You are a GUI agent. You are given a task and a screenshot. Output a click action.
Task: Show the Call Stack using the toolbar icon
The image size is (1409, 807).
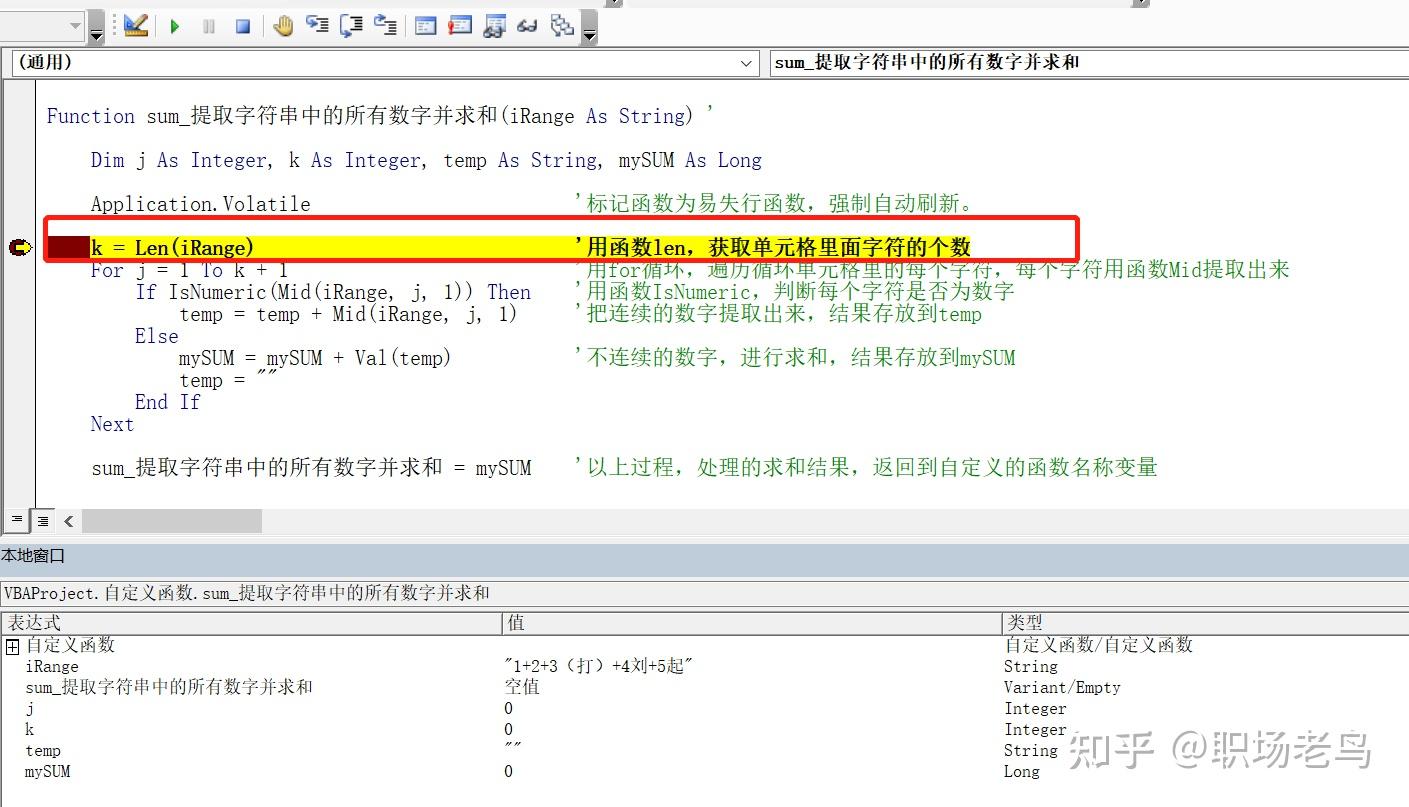click(562, 26)
